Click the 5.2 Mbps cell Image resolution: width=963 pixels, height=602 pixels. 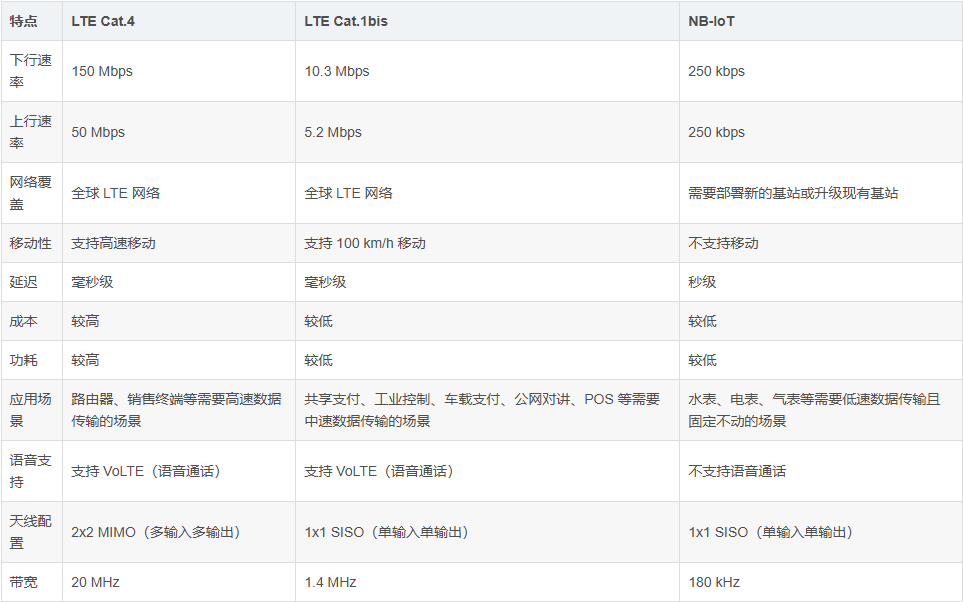coord(333,132)
